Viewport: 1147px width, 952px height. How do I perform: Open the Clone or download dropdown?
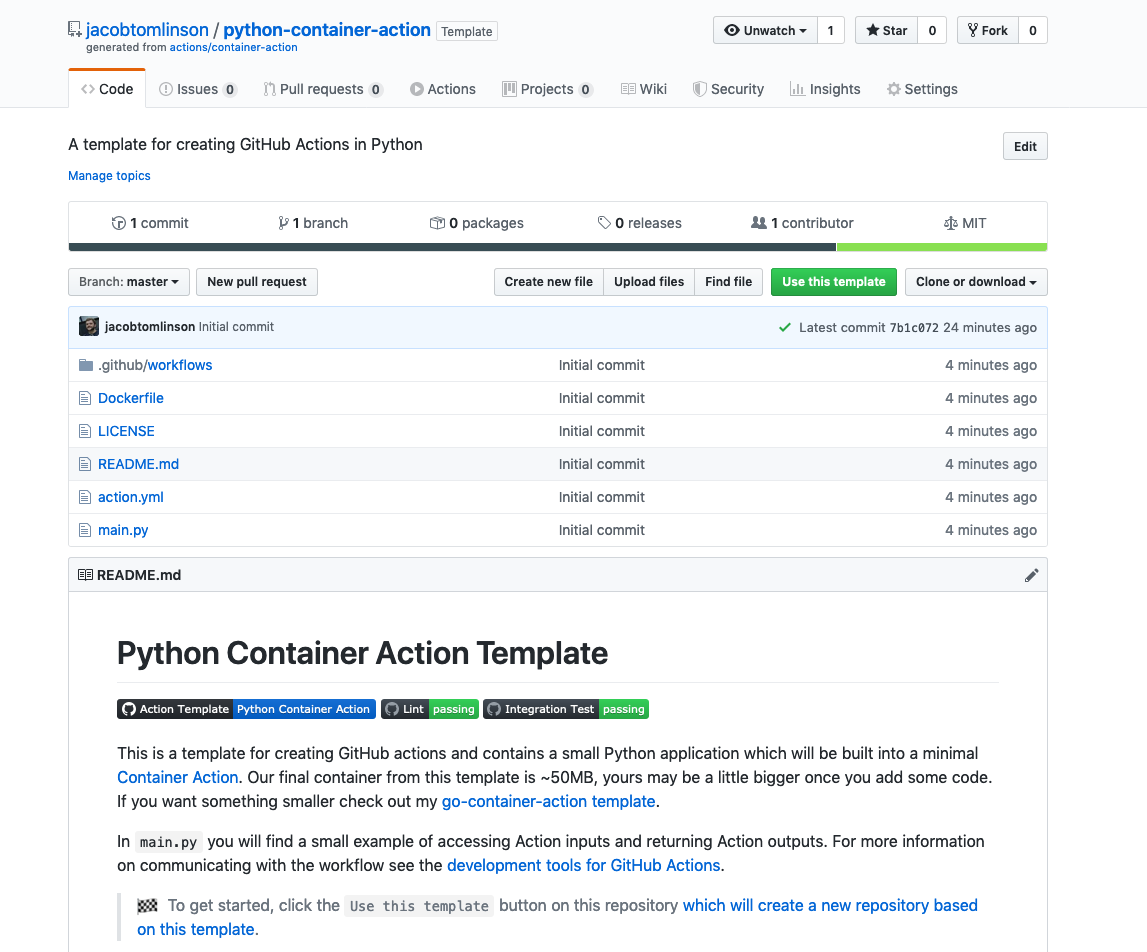tap(976, 282)
